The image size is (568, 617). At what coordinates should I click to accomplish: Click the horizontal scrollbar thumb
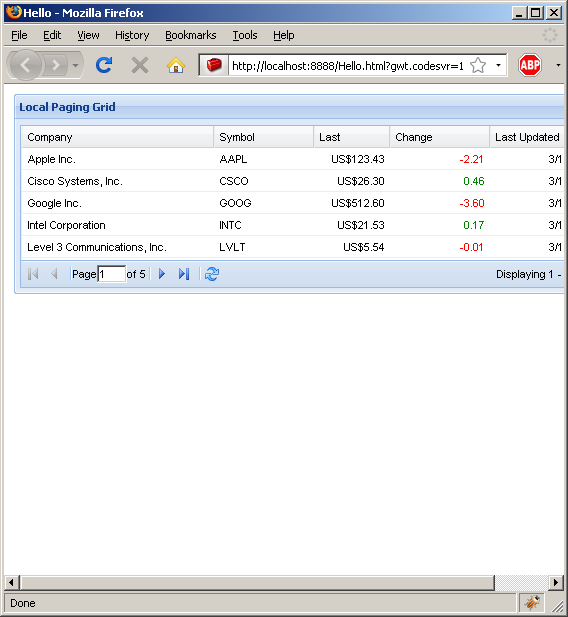[258, 582]
